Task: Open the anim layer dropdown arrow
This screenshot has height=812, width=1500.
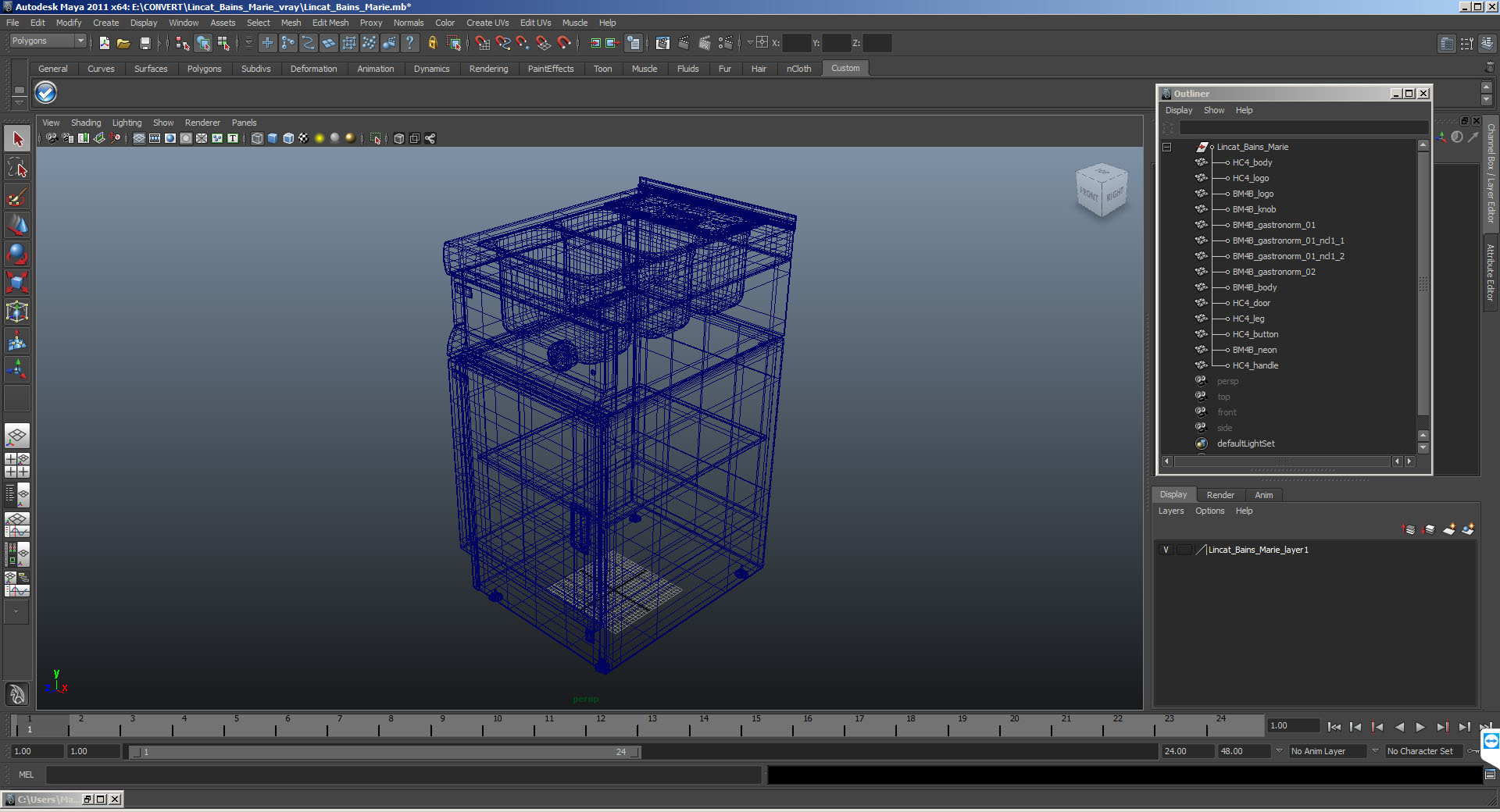Action: click(1279, 751)
